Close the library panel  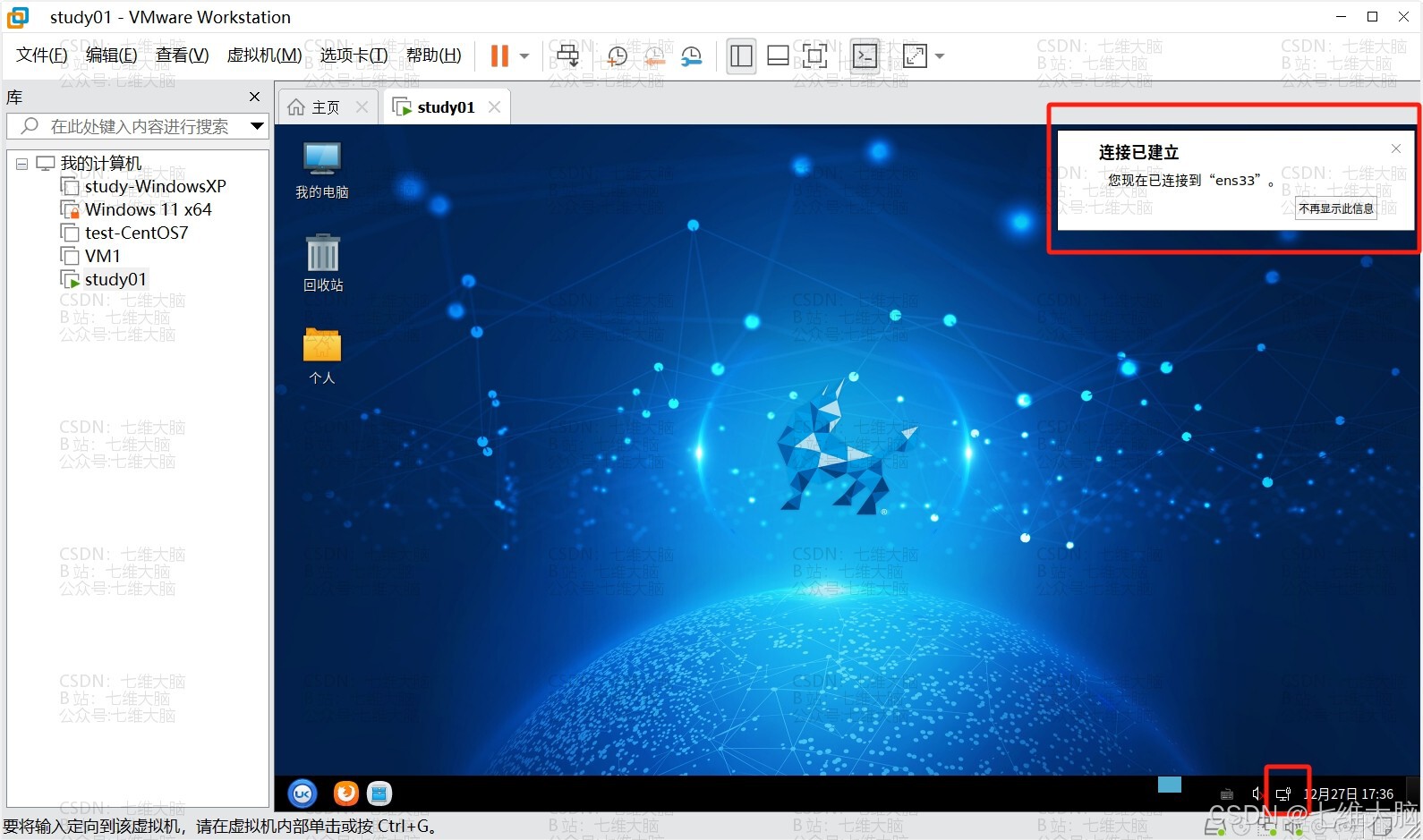click(x=254, y=97)
